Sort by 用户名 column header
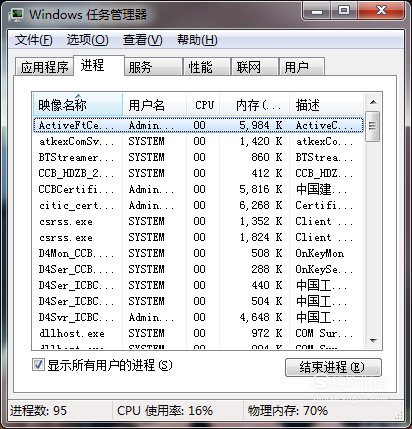 [x=155, y=105]
